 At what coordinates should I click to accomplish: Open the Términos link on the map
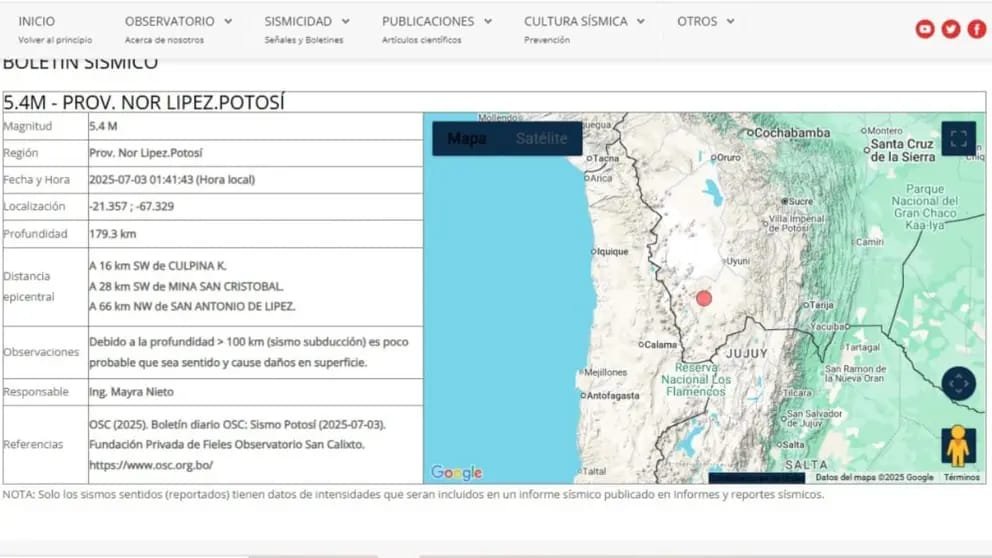coord(961,478)
